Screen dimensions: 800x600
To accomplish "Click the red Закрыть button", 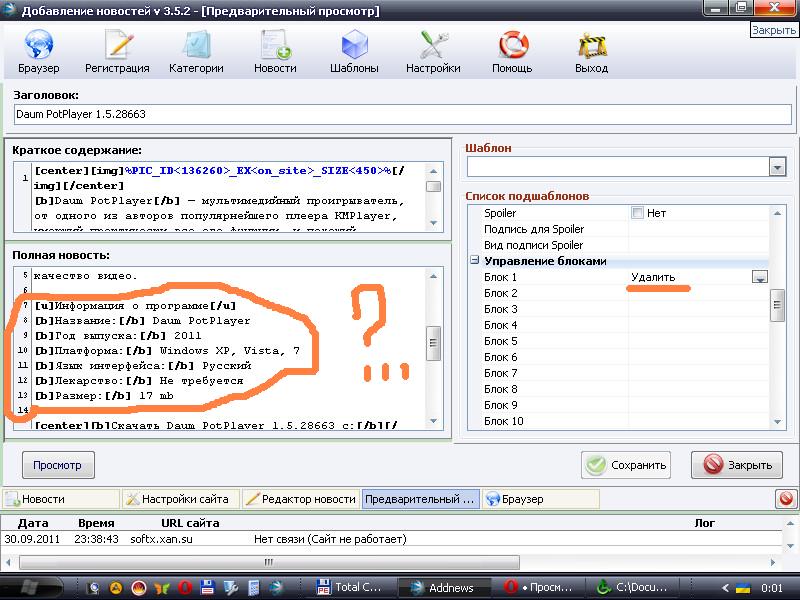I will pos(737,465).
